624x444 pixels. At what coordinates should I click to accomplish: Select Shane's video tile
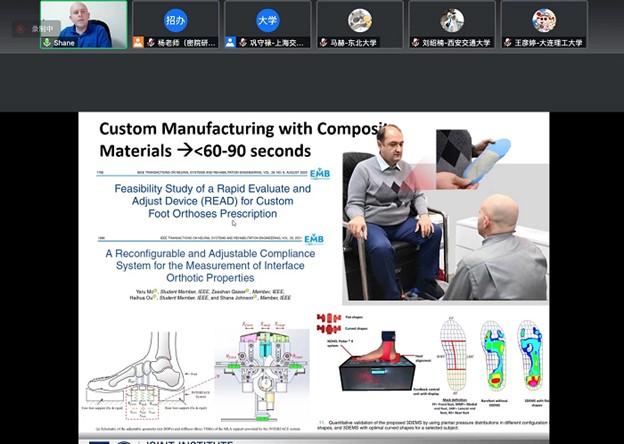[84, 25]
